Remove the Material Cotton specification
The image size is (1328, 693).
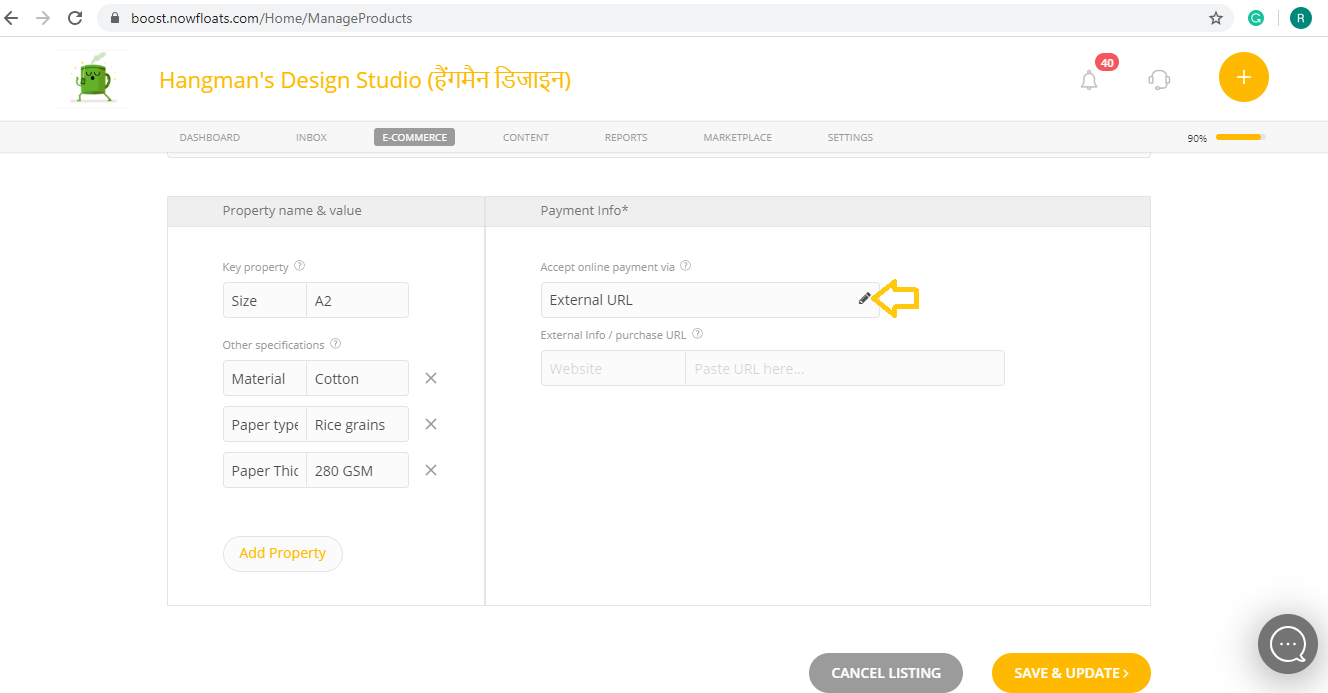point(430,378)
